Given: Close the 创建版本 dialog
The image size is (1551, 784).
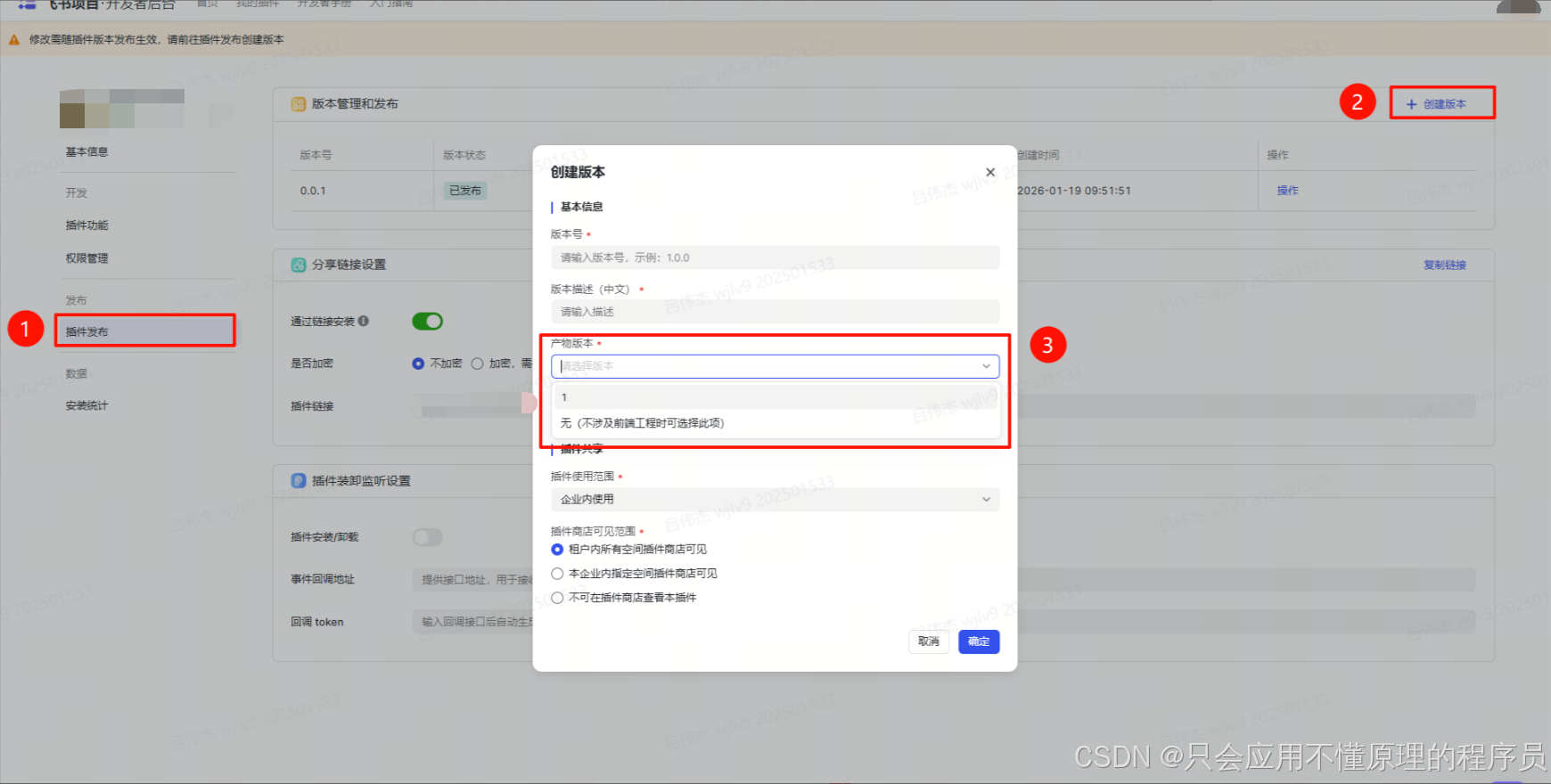Looking at the screenshot, I should point(990,172).
